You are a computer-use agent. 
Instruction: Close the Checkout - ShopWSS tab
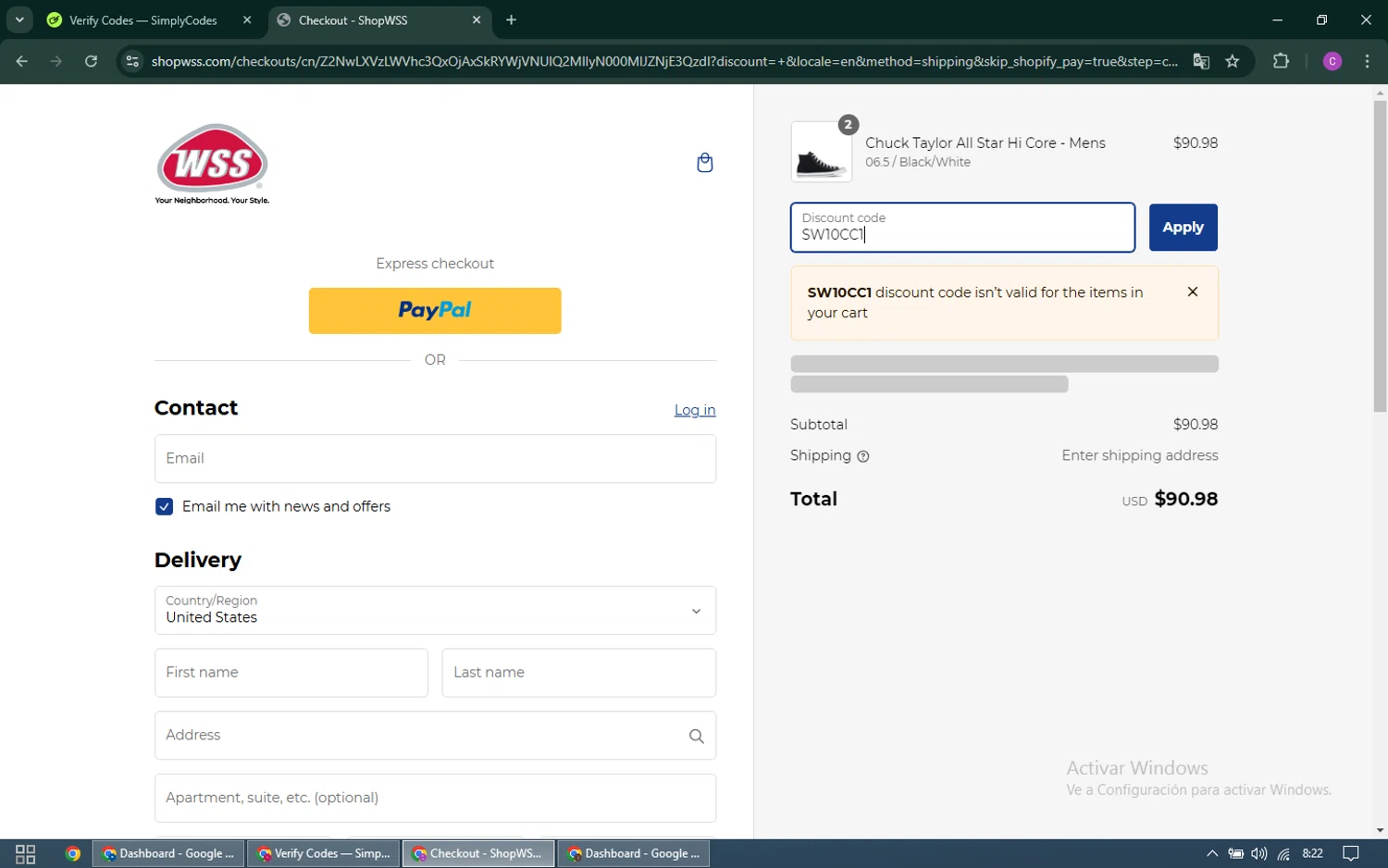tap(477, 19)
